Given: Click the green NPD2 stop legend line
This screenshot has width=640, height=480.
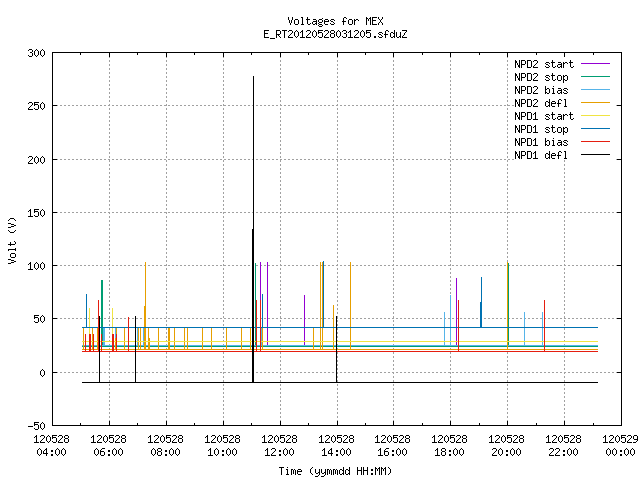Looking at the screenshot, I should 596,77.
